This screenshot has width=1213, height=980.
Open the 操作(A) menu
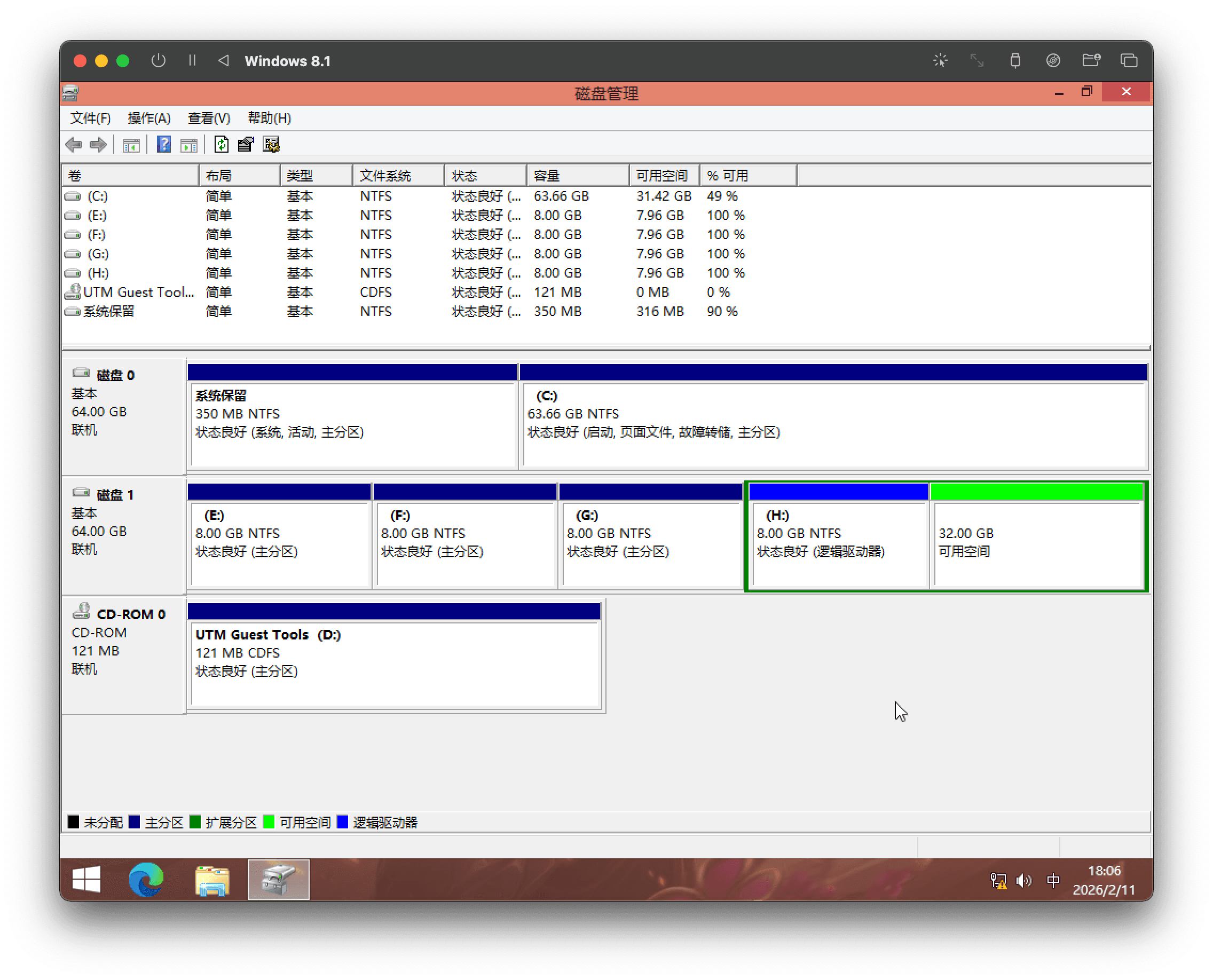pyautogui.click(x=149, y=118)
